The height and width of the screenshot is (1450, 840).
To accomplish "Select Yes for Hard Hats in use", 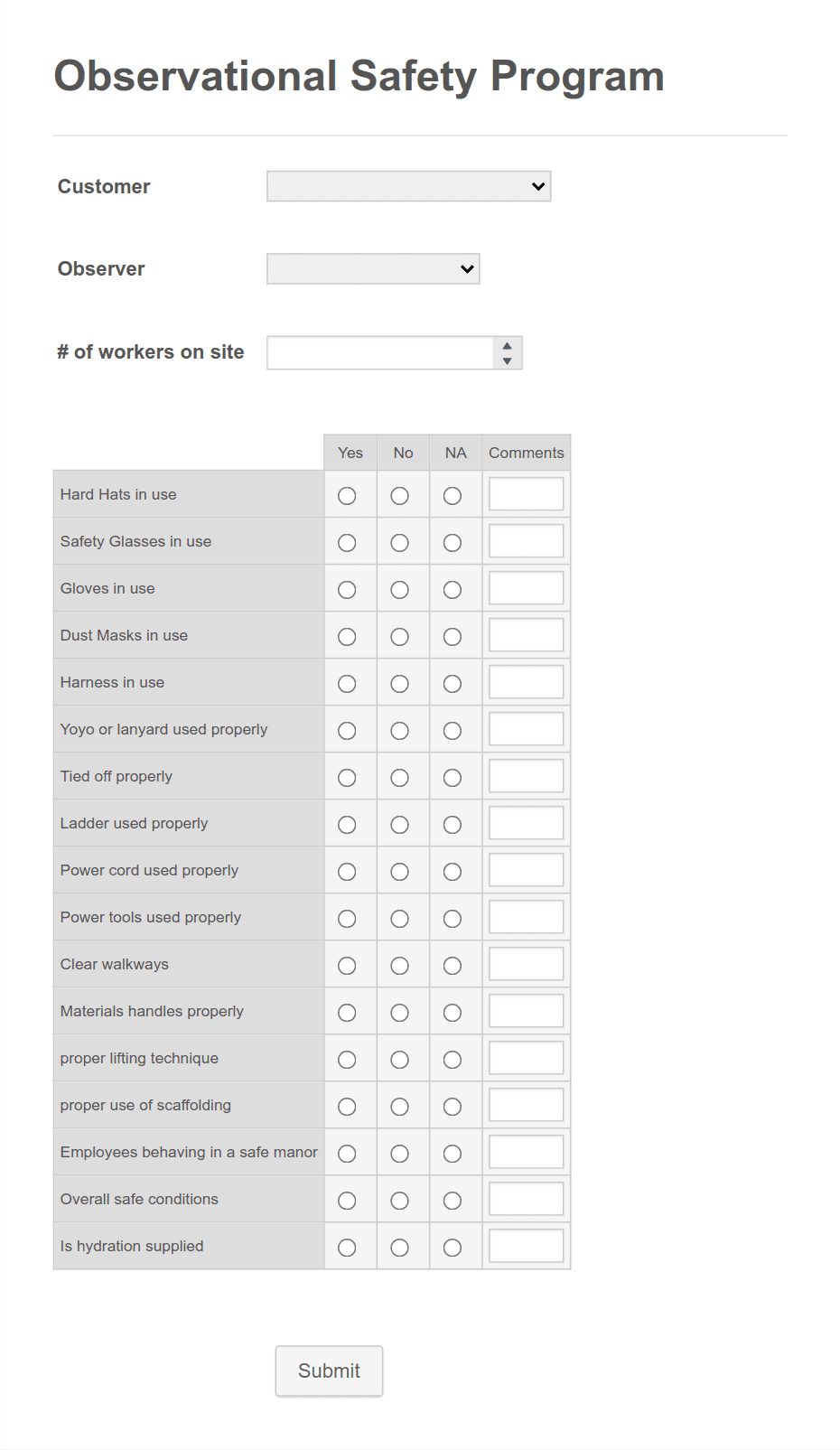I will [347, 496].
